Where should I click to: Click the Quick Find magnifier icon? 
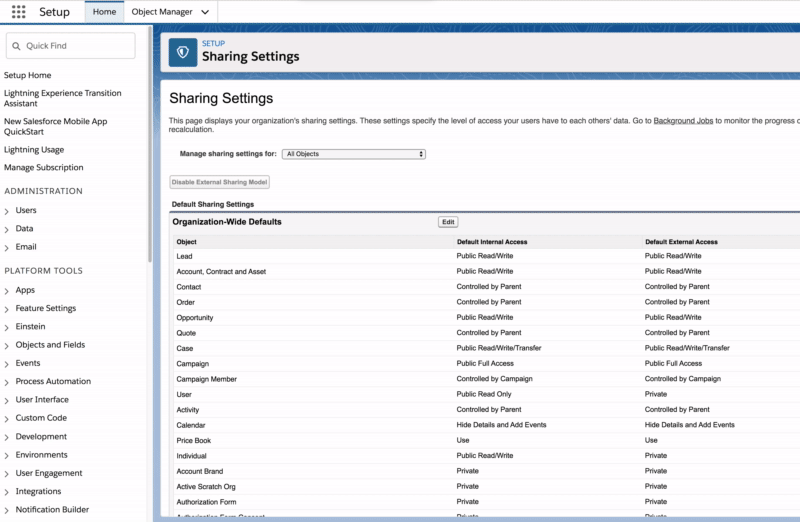click(x=16, y=46)
